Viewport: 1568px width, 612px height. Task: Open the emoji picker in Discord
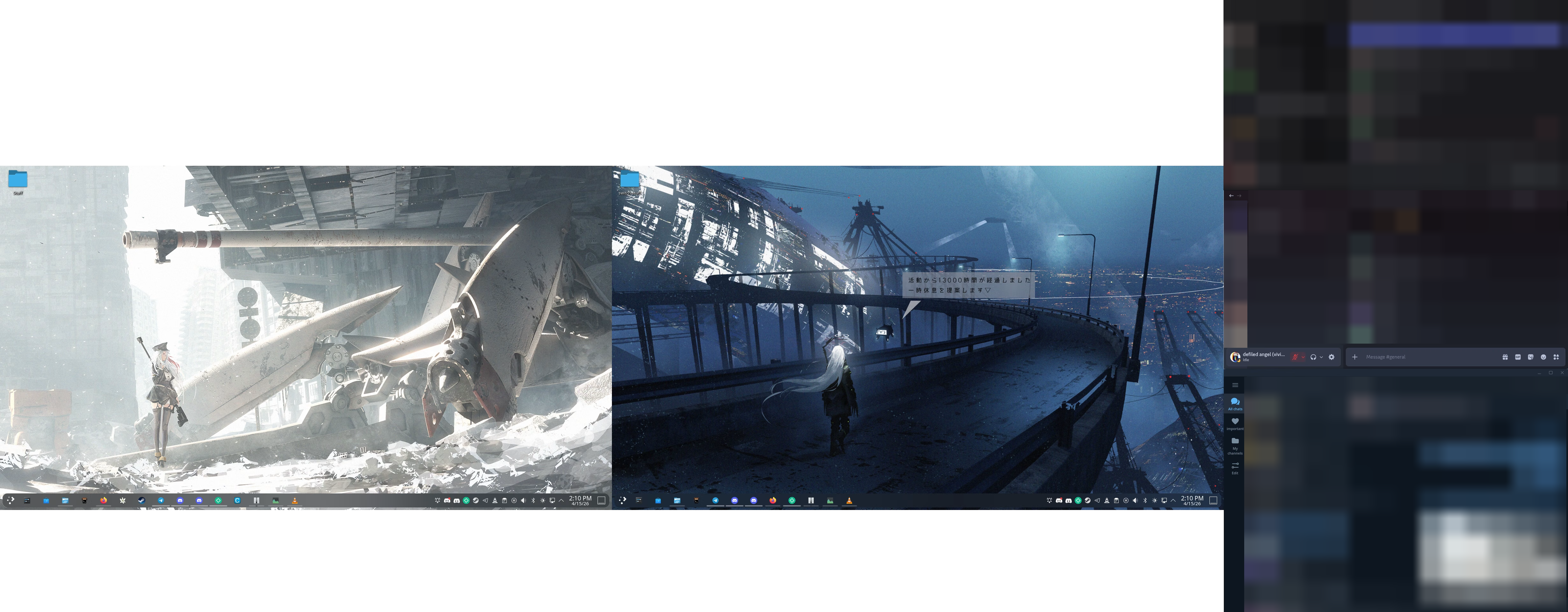point(1543,357)
